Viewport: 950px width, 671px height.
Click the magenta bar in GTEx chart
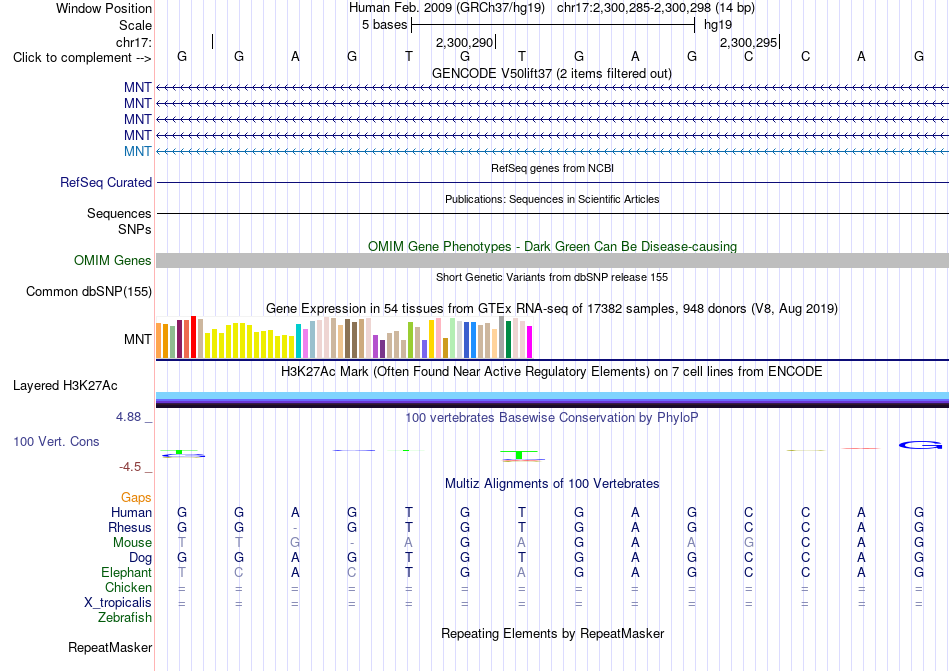530,342
